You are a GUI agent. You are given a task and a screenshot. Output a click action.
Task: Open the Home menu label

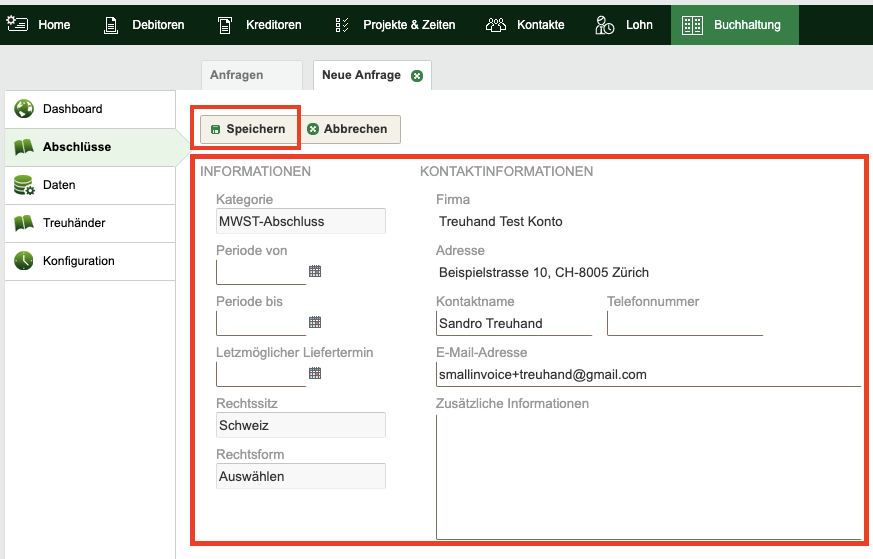point(54,24)
